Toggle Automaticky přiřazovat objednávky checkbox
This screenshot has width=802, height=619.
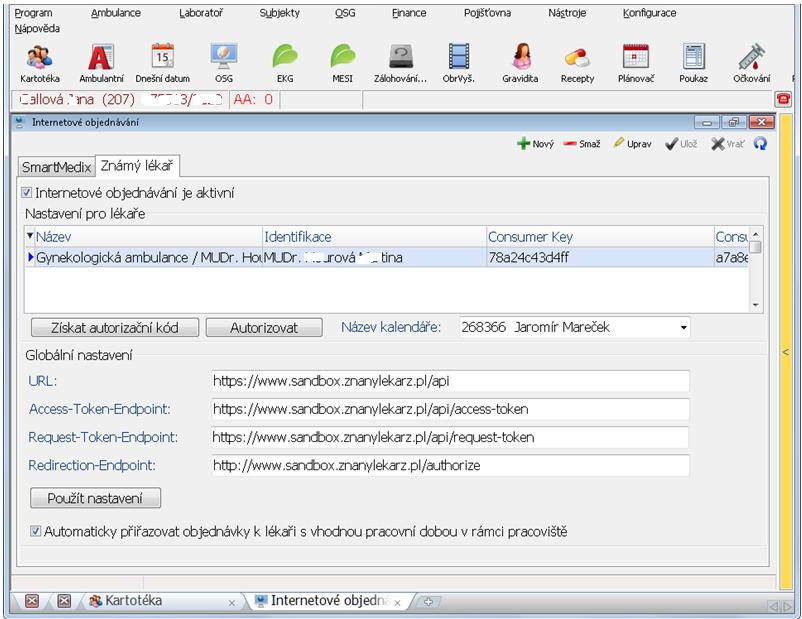tap(35, 531)
